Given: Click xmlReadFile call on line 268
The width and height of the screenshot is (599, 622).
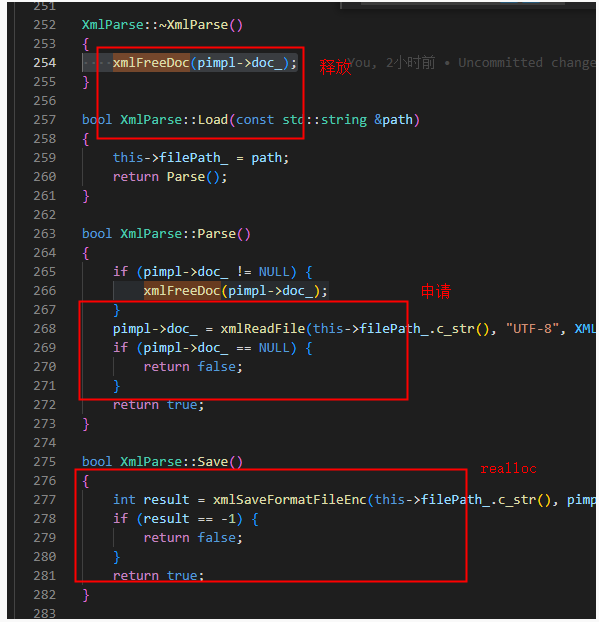Looking at the screenshot, I should [263, 329].
